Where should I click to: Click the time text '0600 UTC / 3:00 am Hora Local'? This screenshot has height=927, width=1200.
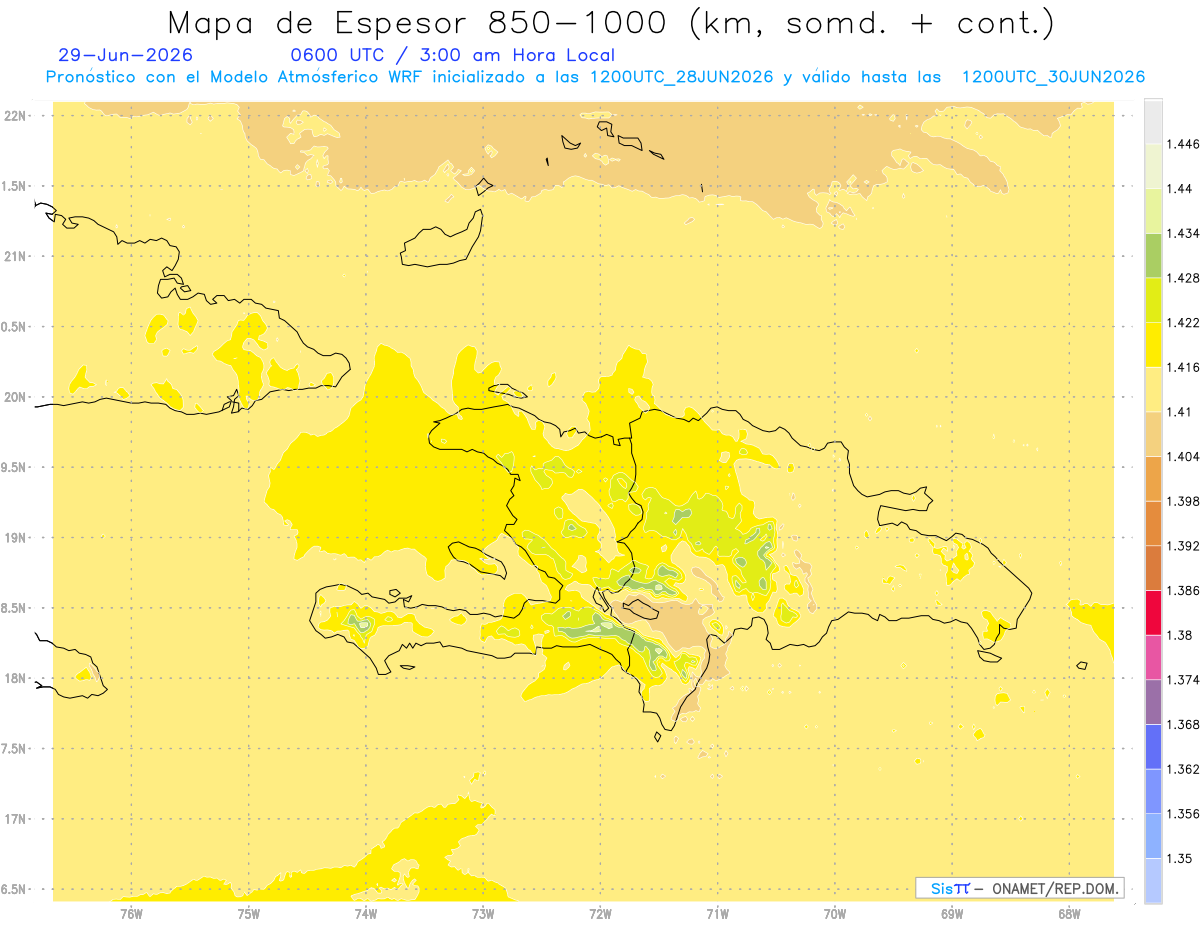point(453,55)
